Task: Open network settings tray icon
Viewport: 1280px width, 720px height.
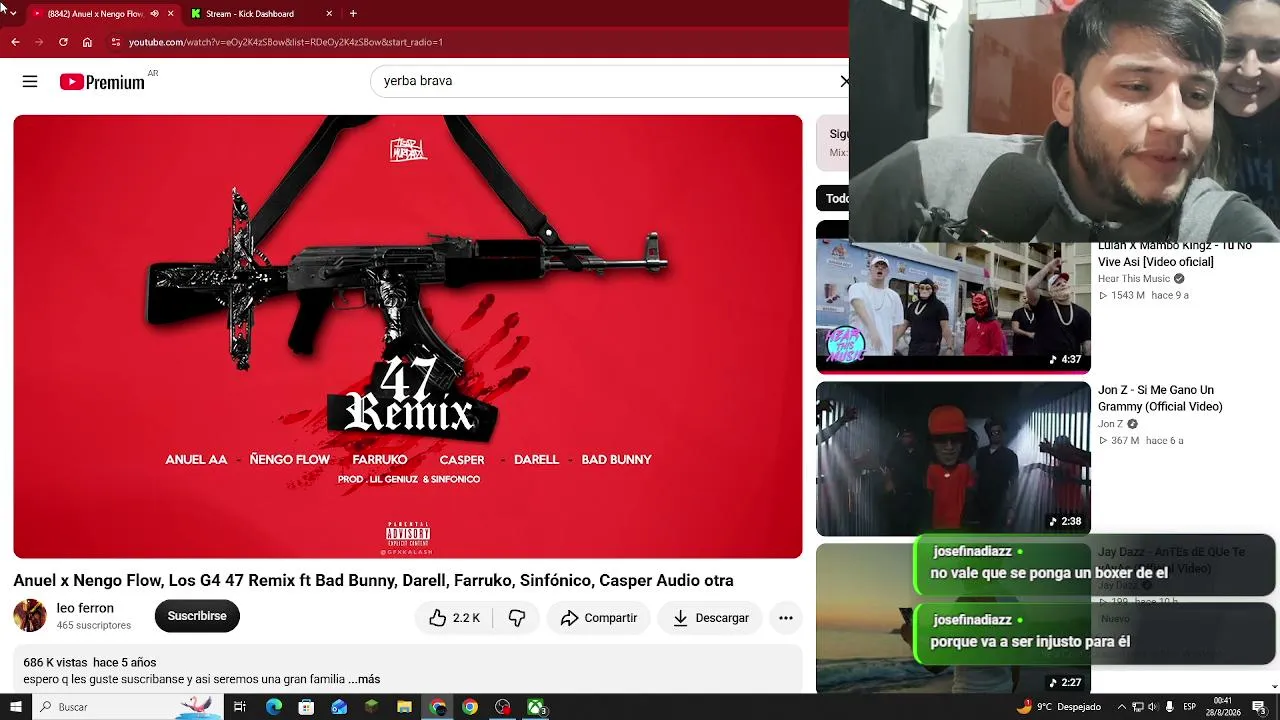Action: pos(1137,707)
